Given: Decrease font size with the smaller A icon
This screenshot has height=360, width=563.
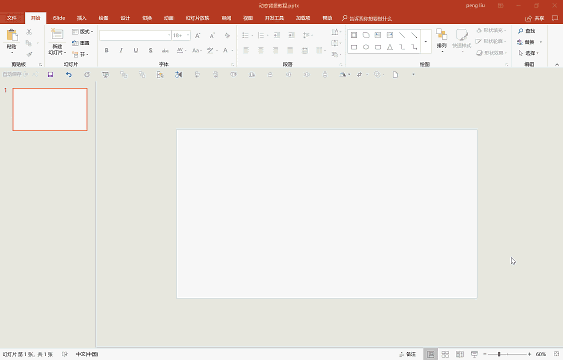Looking at the screenshot, I should click(x=212, y=36).
